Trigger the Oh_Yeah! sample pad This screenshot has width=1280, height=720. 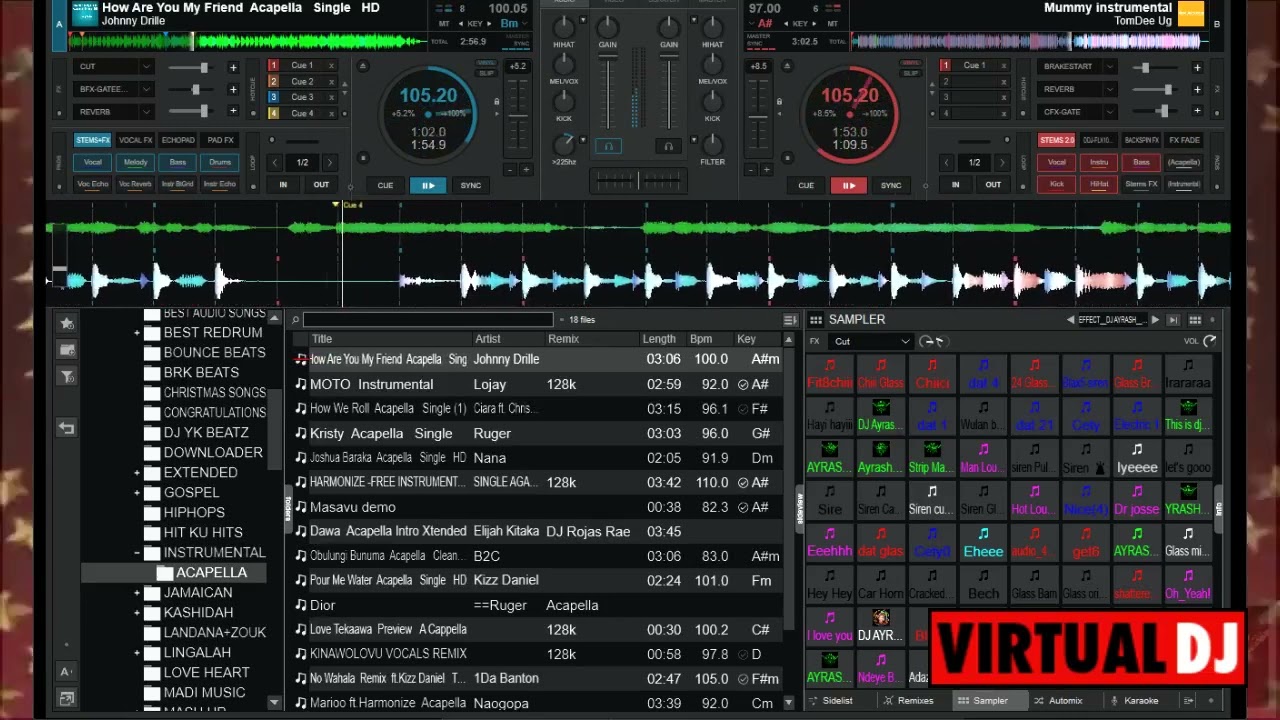(1187, 586)
